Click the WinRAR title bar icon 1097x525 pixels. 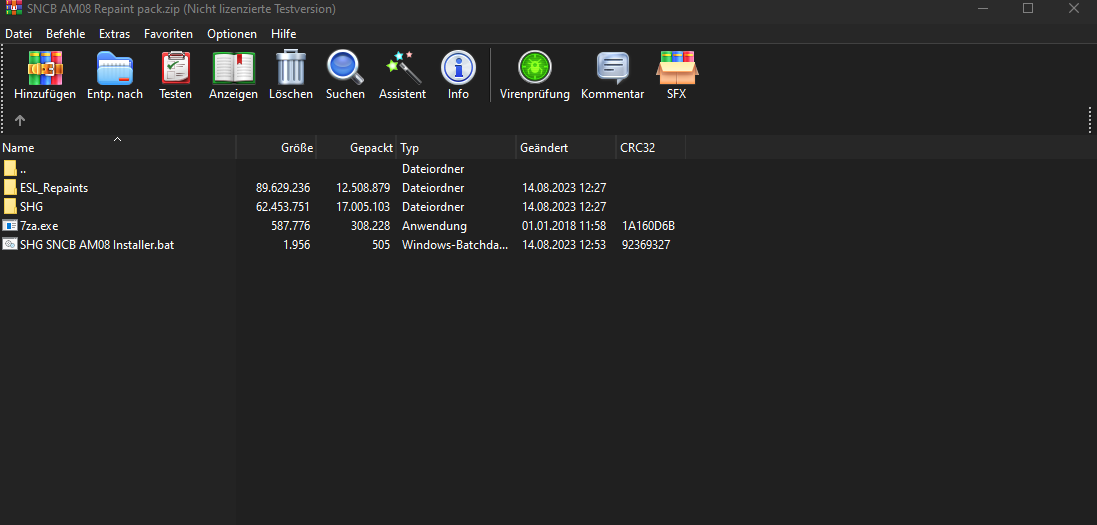click(x=13, y=8)
